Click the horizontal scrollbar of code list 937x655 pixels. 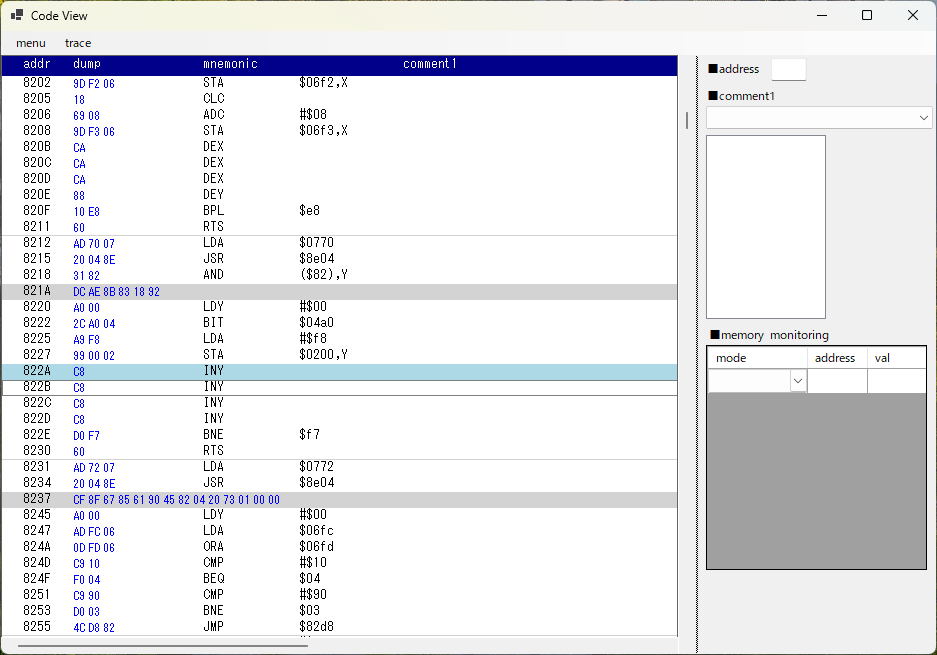point(162,646)
